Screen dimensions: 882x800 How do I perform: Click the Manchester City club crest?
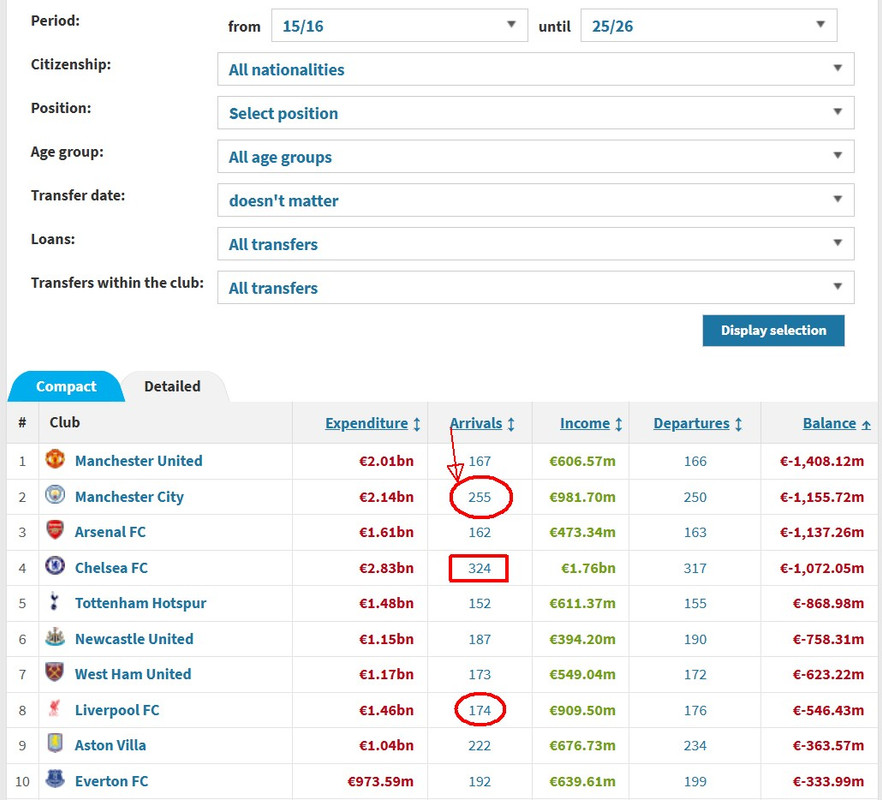(55, 495)
